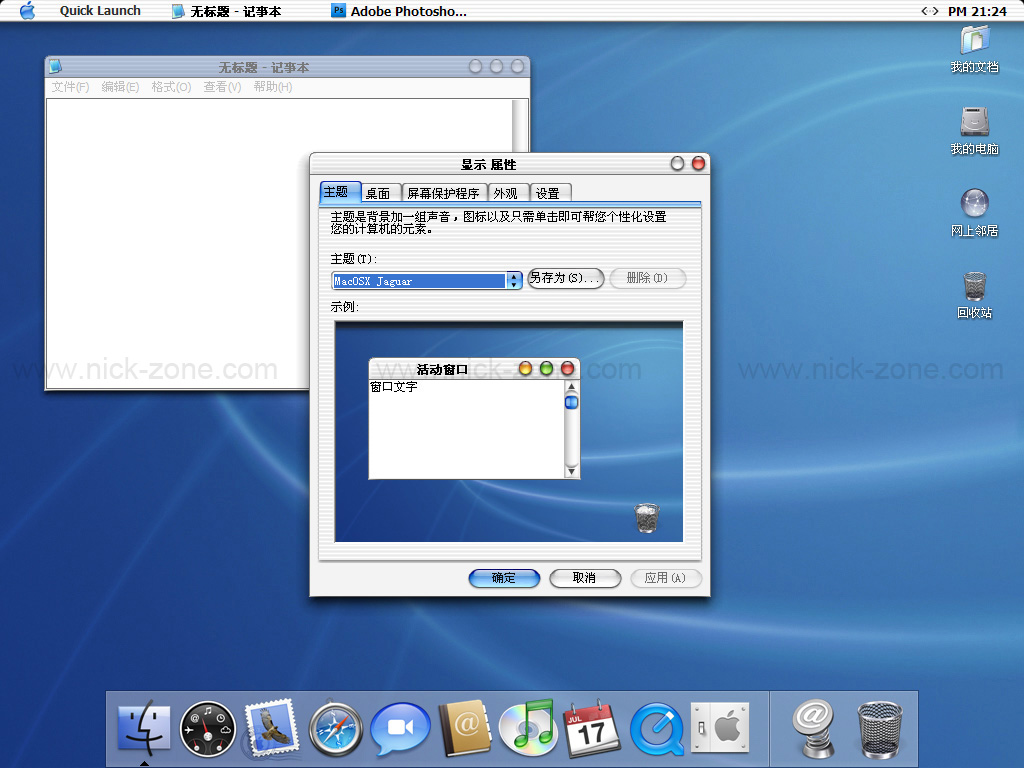This screenshot has height=768, width=1024.
Task: Click the 删除(D) button
Action: (647, 278)
